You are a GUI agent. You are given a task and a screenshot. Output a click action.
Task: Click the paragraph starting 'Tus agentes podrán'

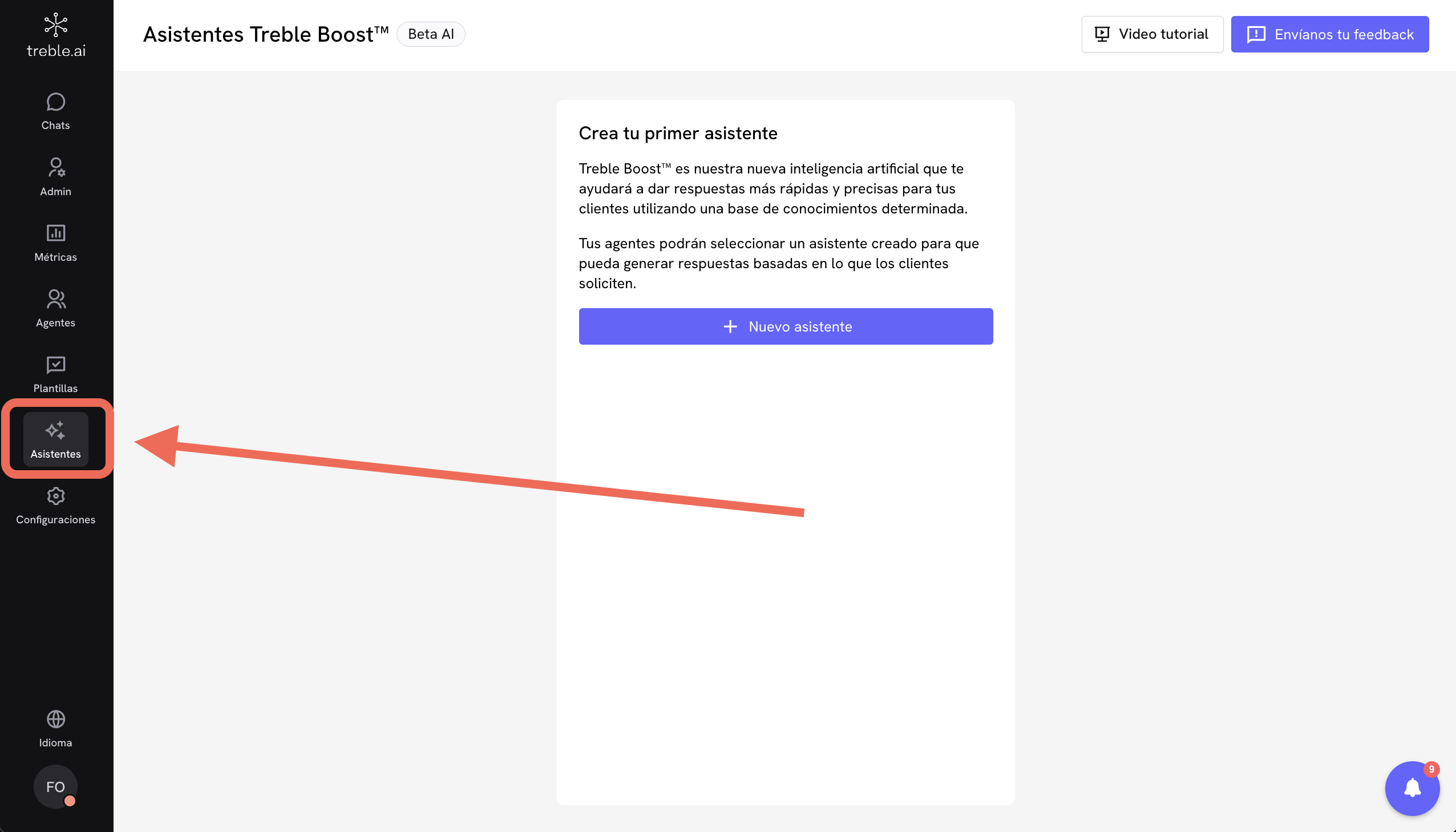(779, 264)
